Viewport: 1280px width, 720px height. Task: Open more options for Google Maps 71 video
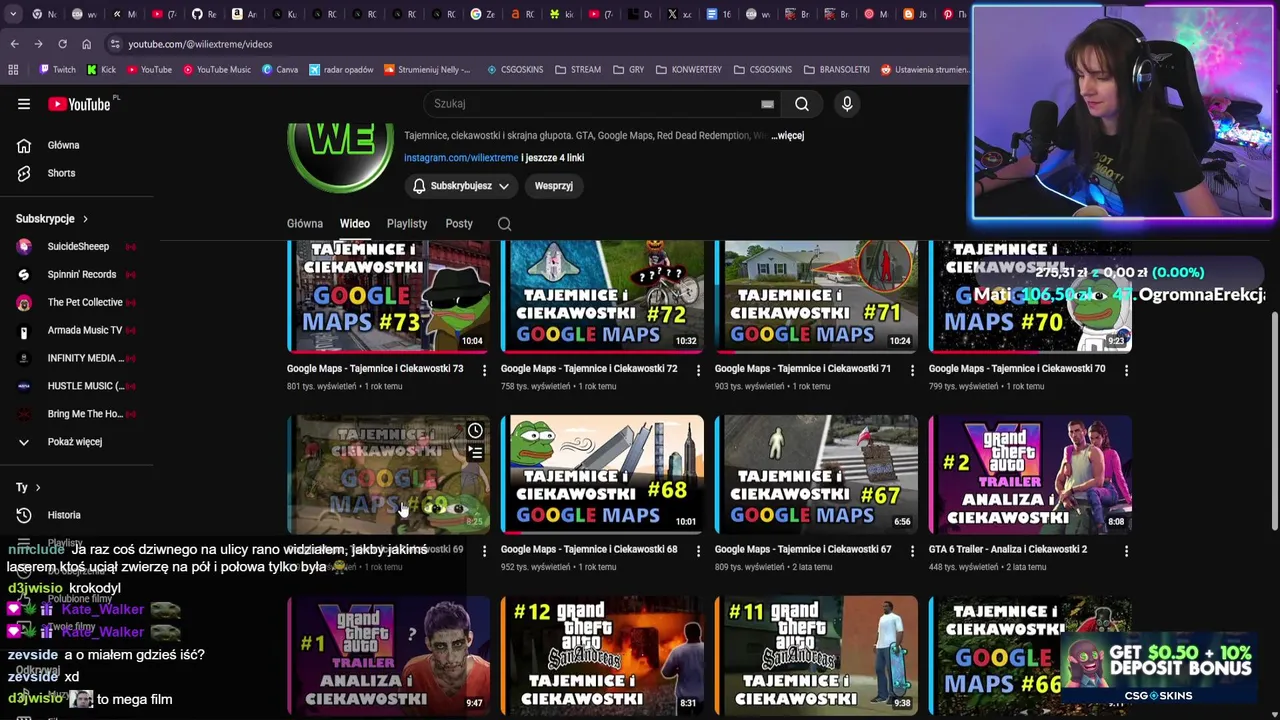912,370
